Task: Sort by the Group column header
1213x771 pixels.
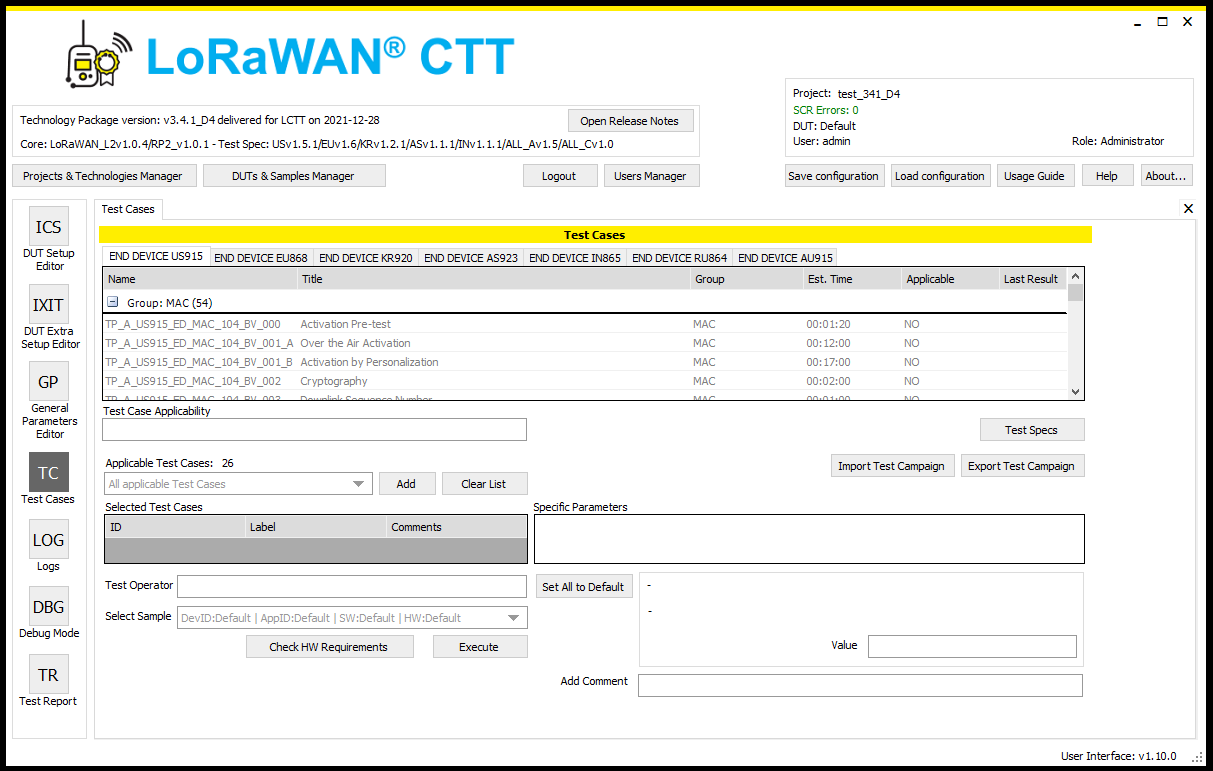Action: click(x=747, y=279)
